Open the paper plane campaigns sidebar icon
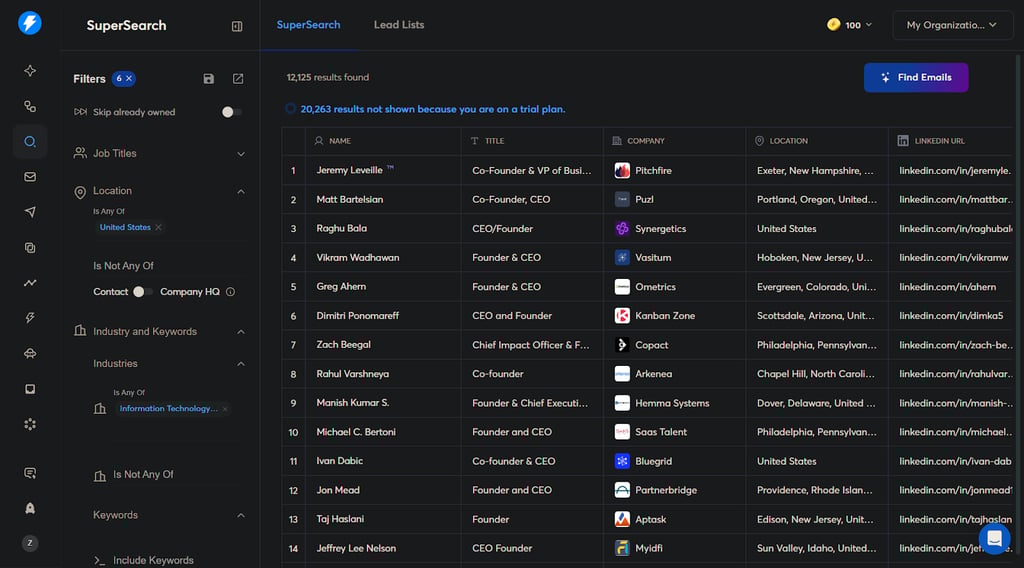Screen dimensions: 1024x568 30,212
